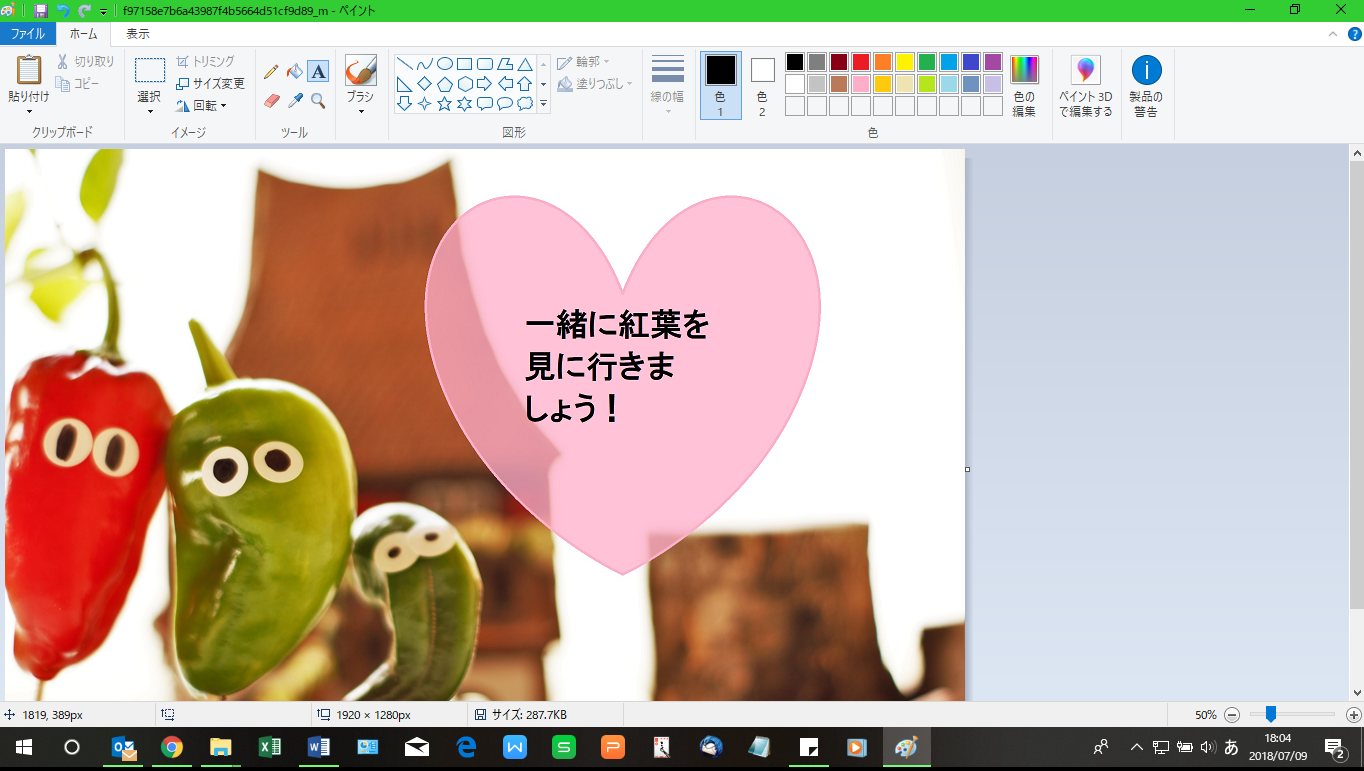Click the zoom in plus button
1364x771 pixels.
1353,715
